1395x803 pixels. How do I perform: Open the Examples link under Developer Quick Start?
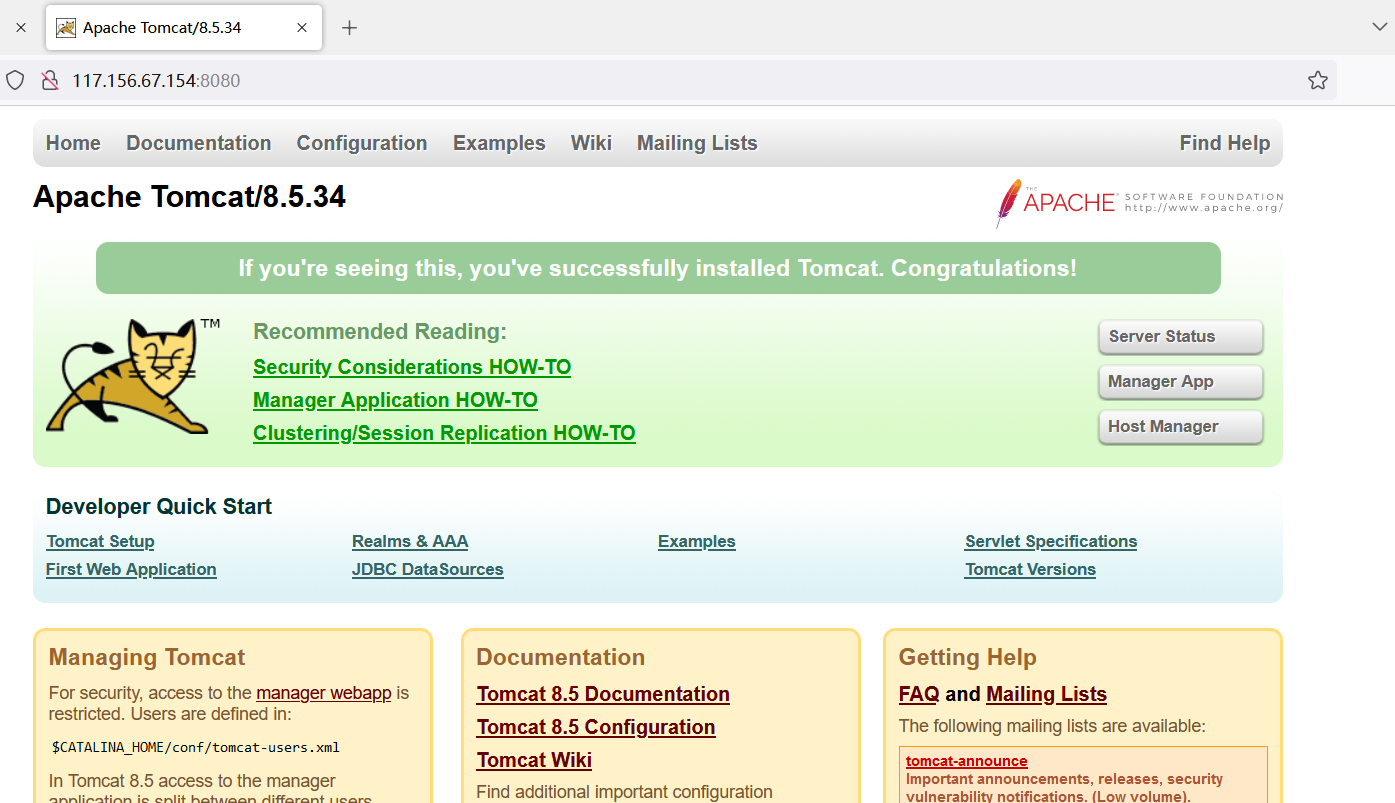tap(697, 541)
